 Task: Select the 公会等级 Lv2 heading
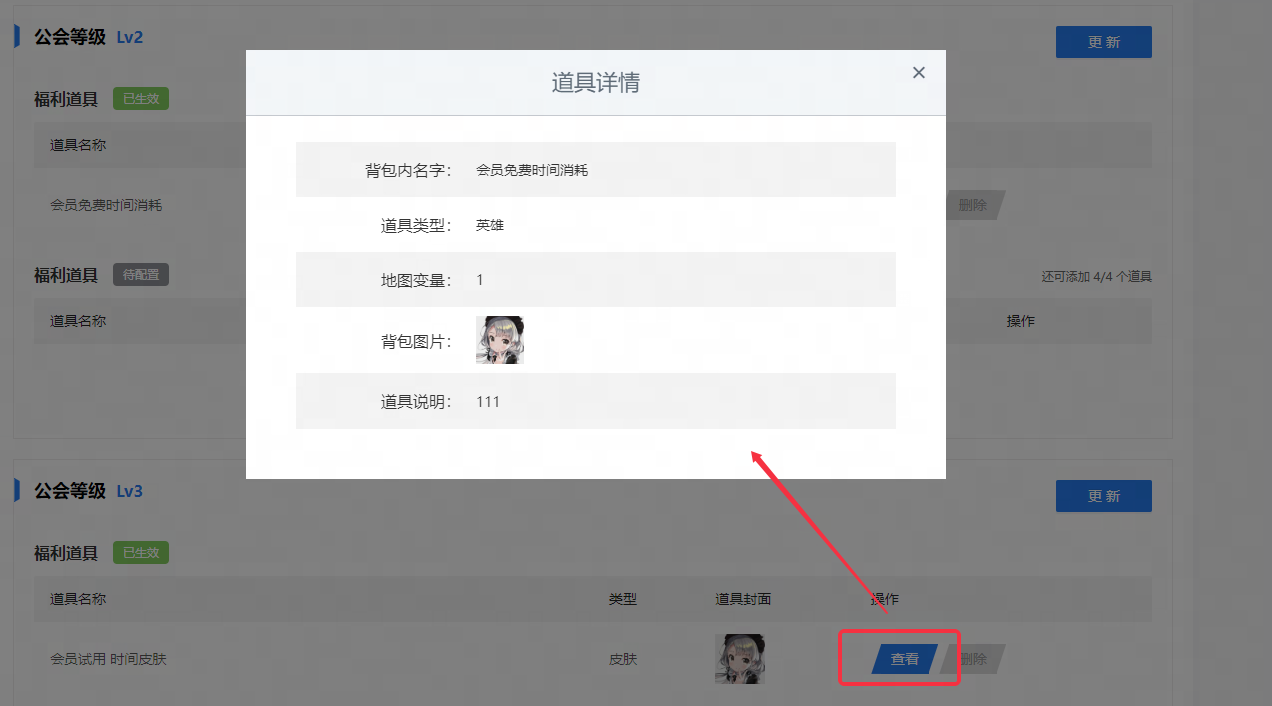pos(89,37)
